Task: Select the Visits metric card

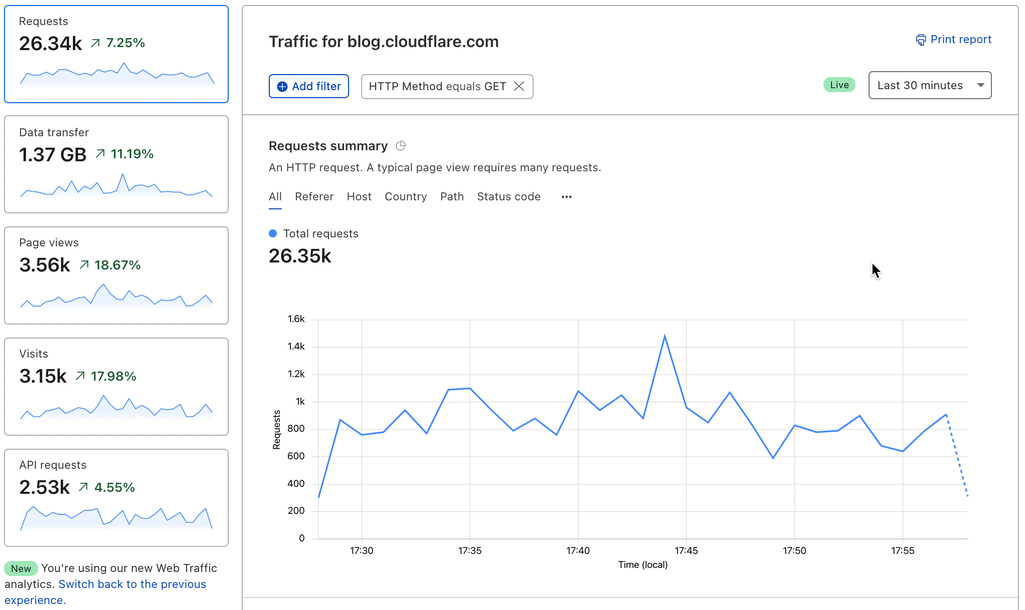Action: [116, 386]
